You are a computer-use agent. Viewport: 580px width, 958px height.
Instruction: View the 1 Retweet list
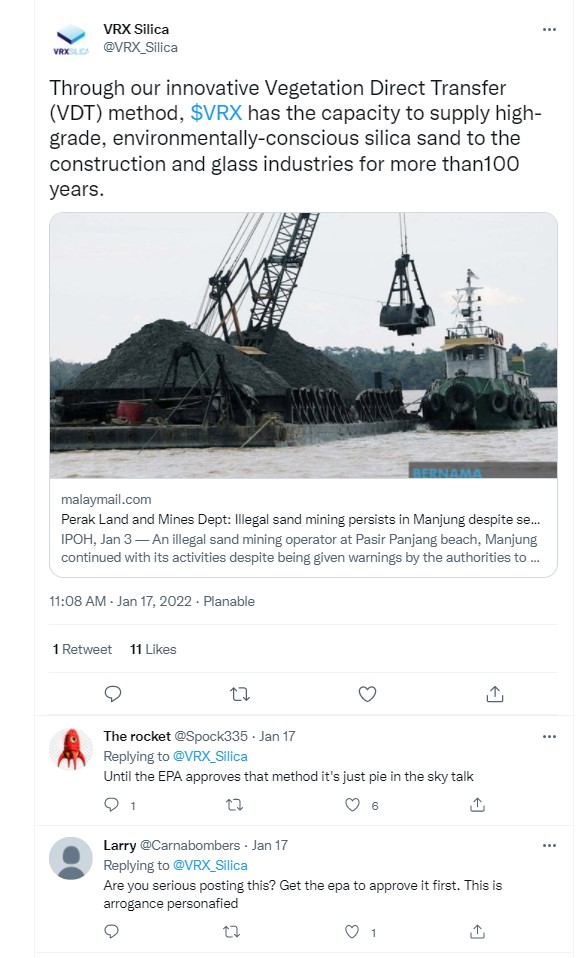coord(82,649)
